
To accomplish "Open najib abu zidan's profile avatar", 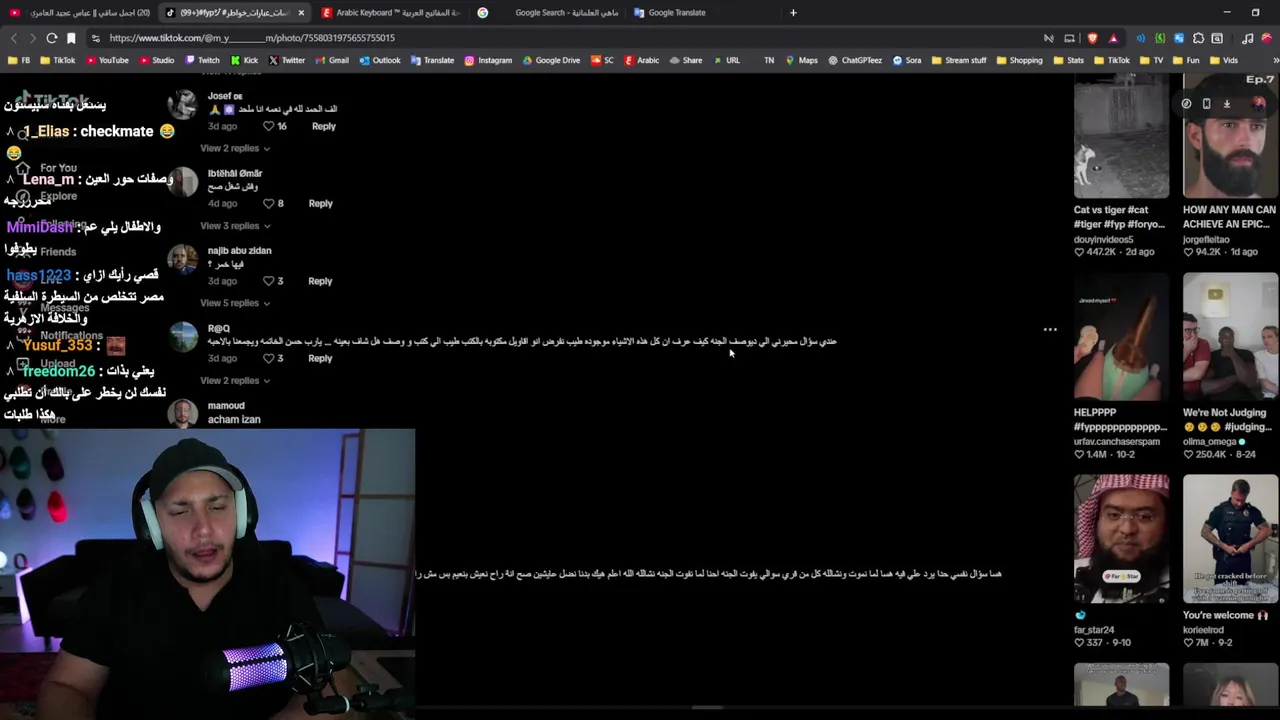I will (183, 259).
